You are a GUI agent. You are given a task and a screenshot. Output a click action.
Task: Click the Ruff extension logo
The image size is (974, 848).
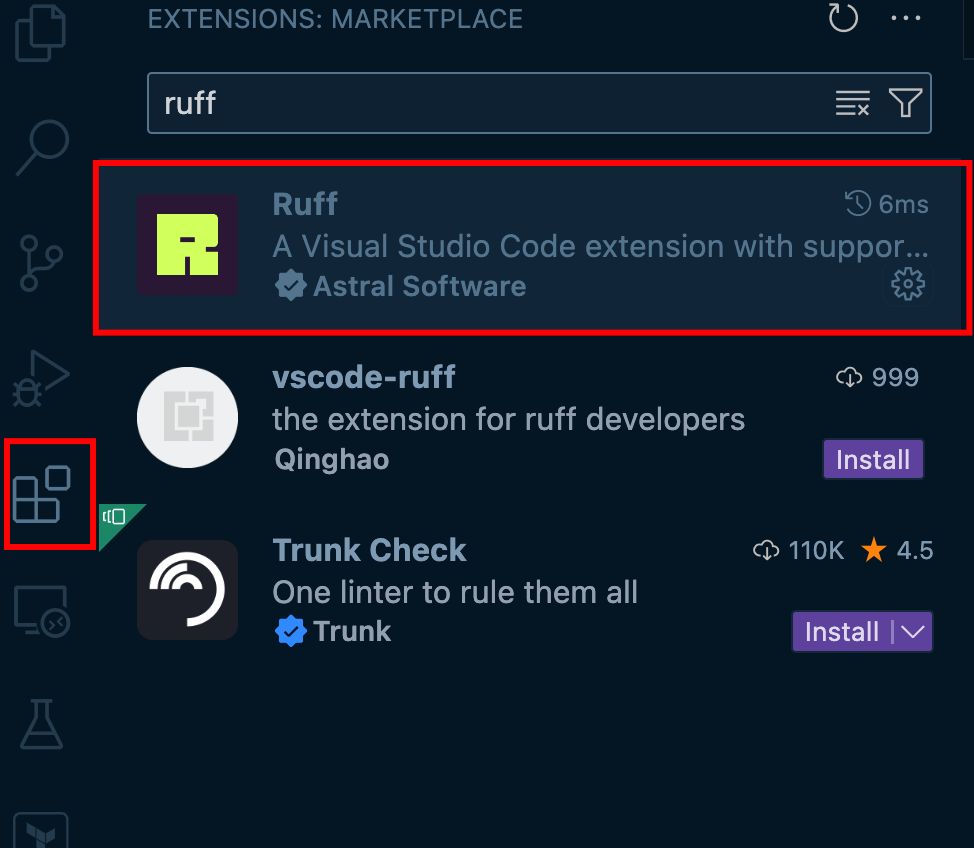pos(188,244)
